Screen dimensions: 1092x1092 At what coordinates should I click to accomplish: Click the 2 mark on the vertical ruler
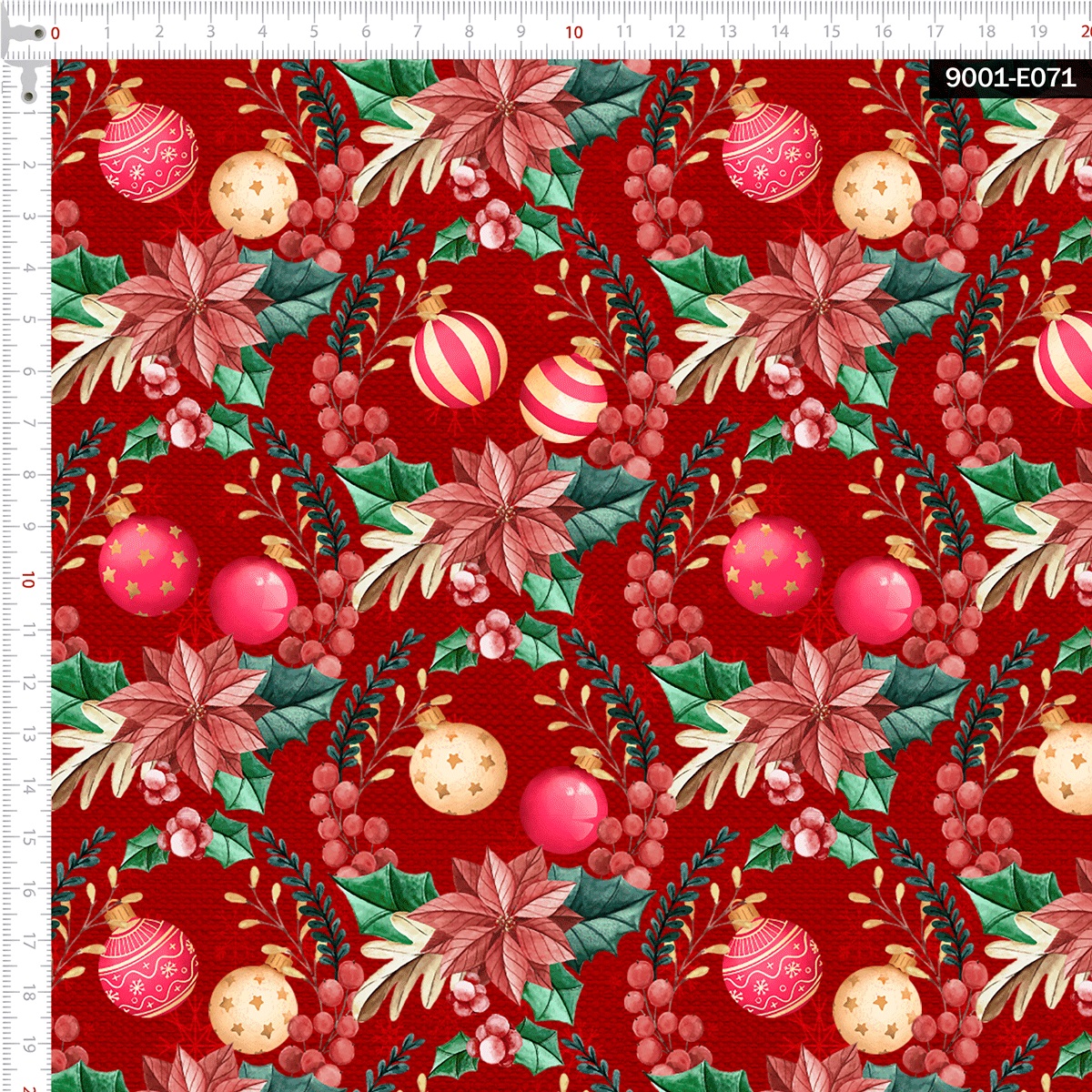28,165
